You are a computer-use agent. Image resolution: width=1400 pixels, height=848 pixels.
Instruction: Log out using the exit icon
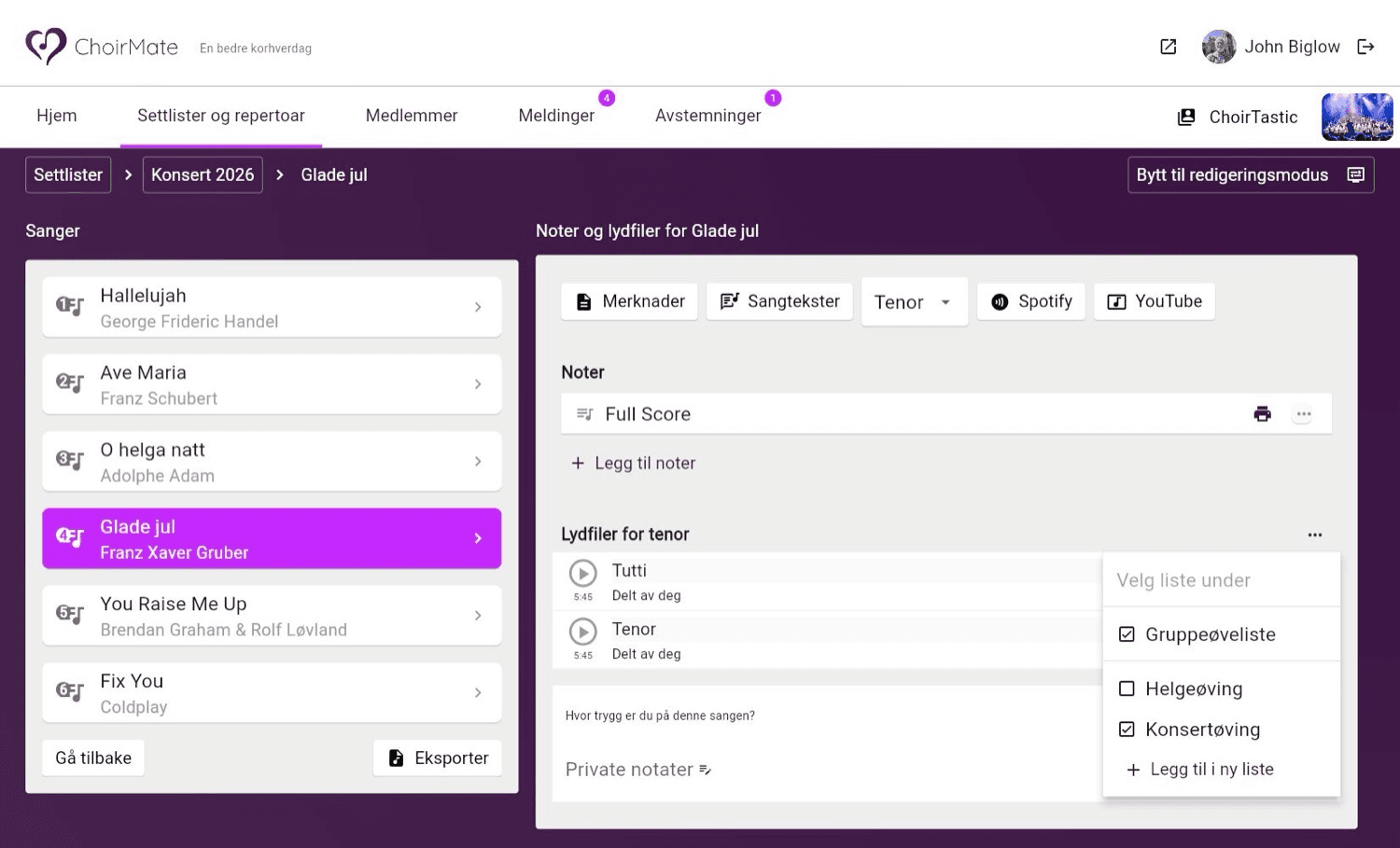(1365, 47)
